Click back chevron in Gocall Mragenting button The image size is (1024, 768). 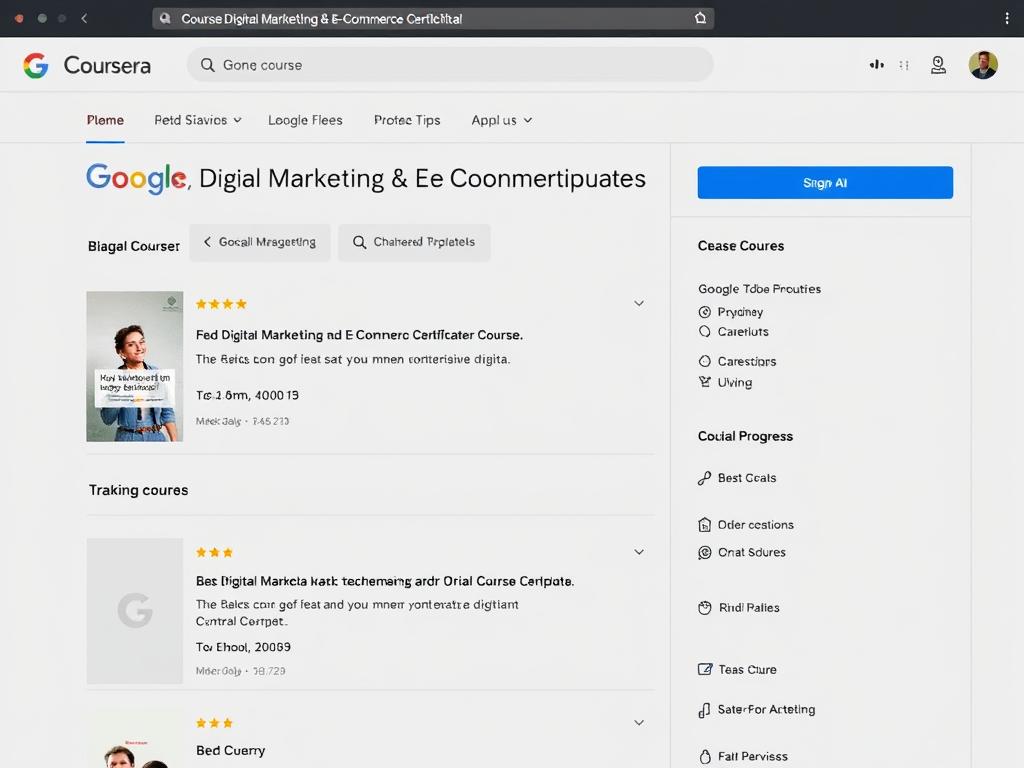[x=207, y=242]
